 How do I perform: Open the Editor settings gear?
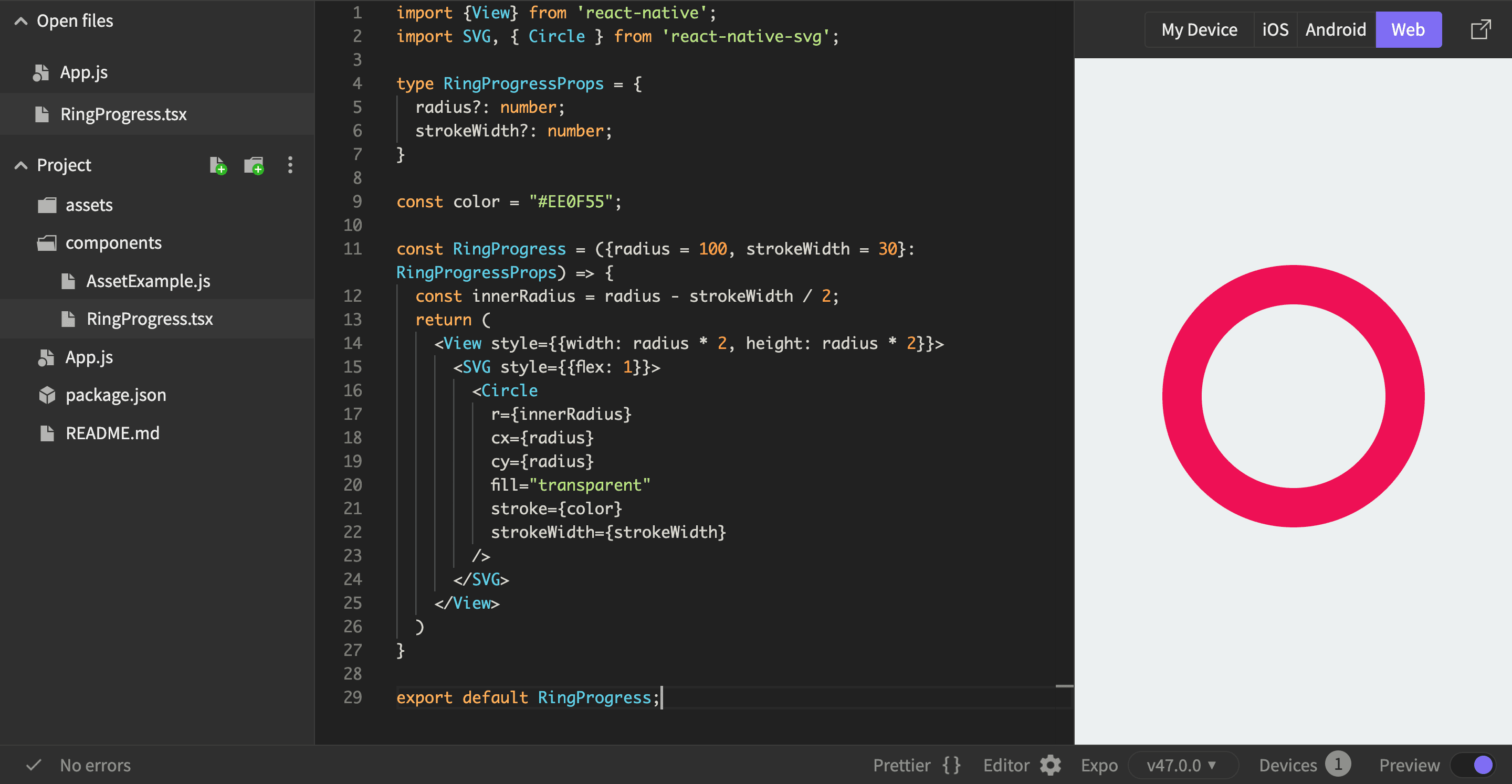[x=1050, y=765]
